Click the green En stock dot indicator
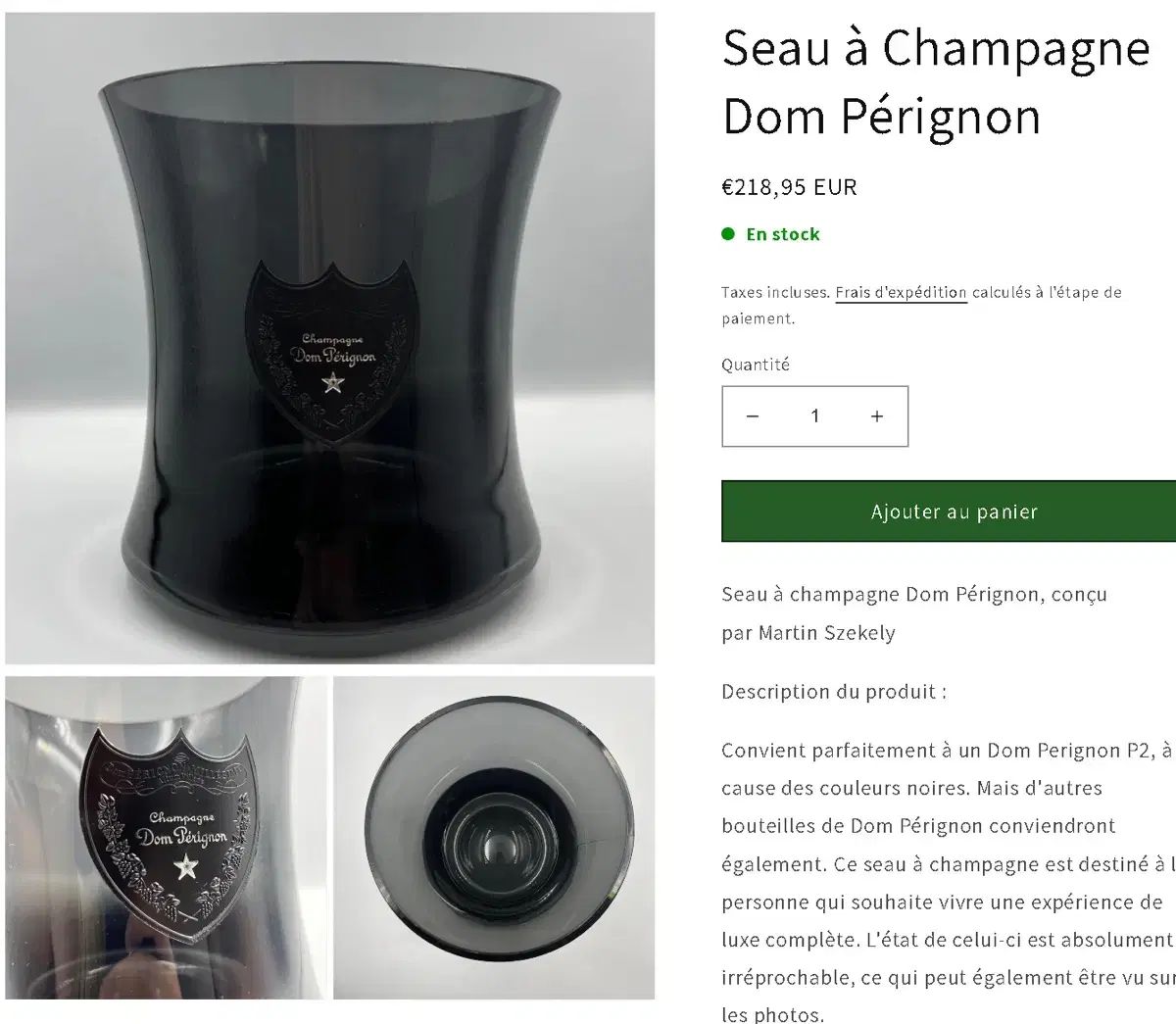The image size is (1176, 1024). (728, 234)
